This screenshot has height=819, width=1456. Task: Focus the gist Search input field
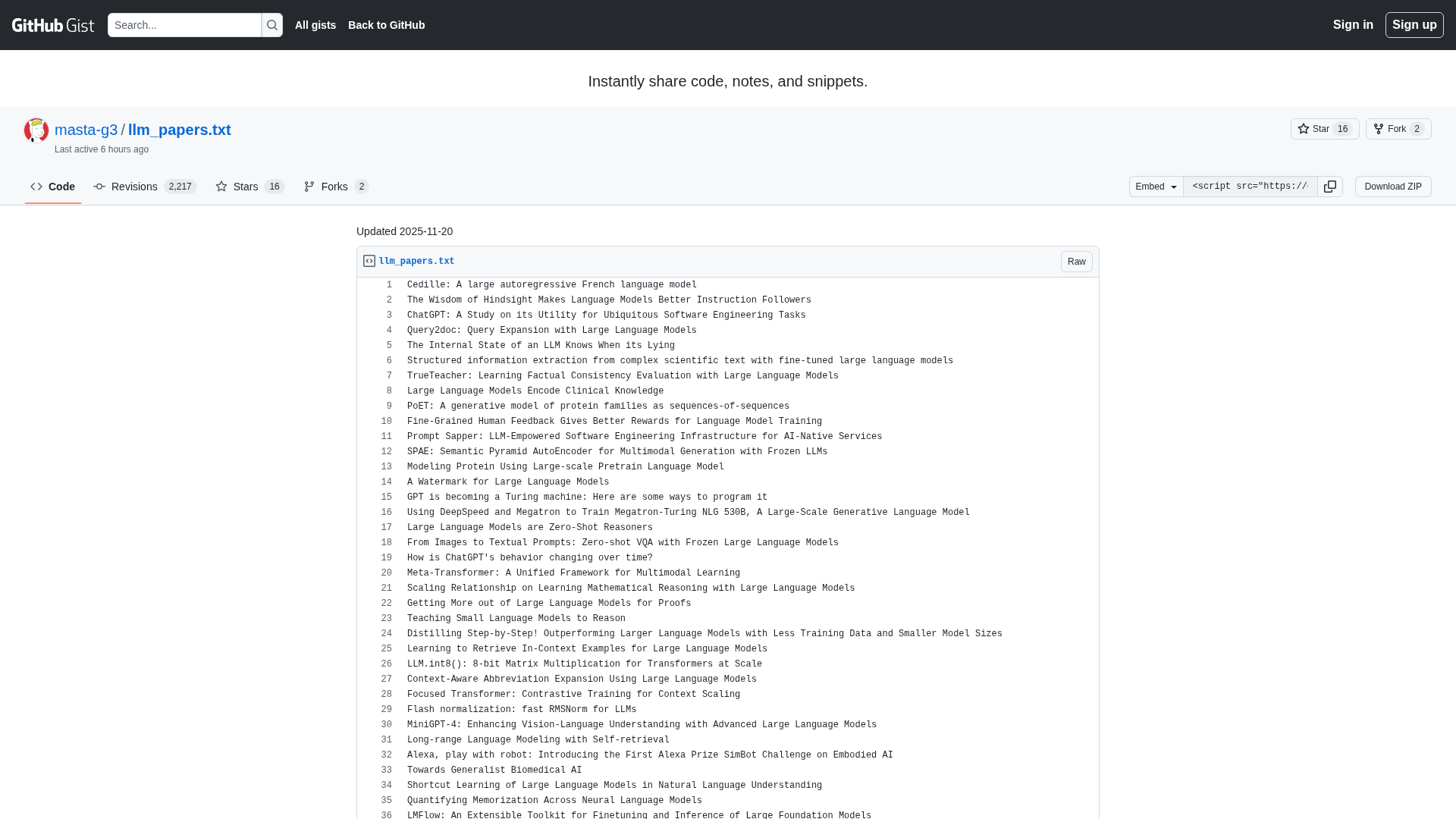[184, 25]
